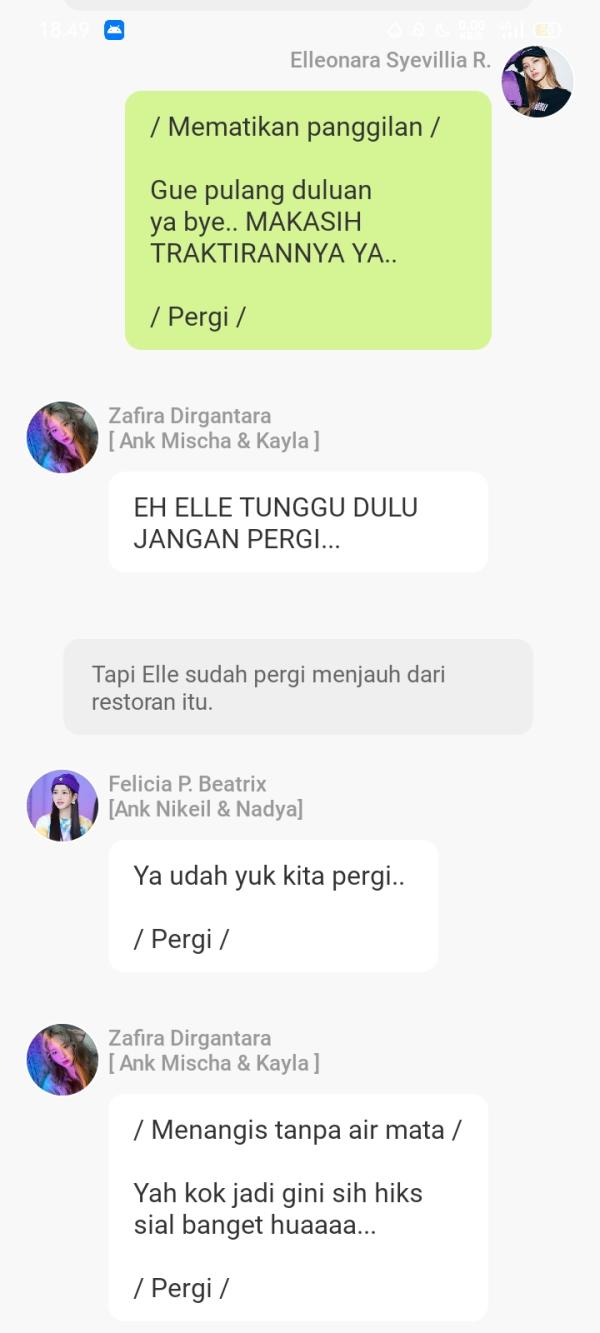Tap the signal strength bars icon

[512, 30]
